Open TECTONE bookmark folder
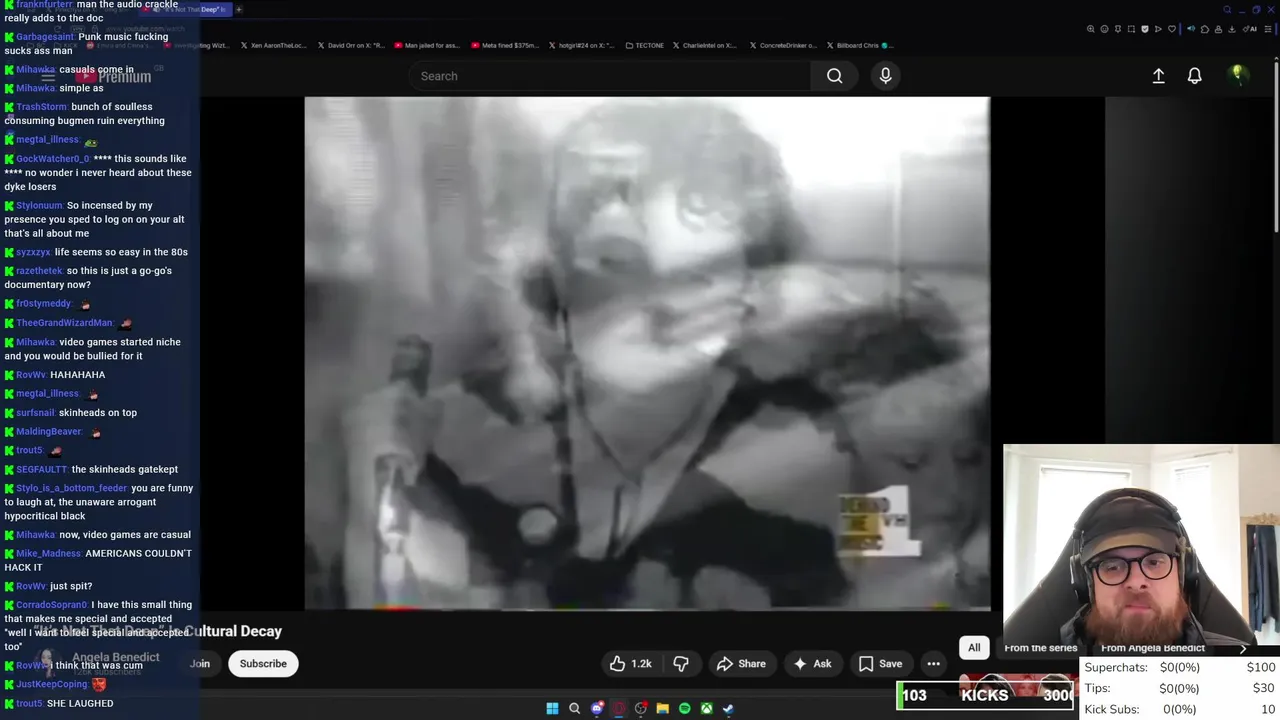 point(644,45)
